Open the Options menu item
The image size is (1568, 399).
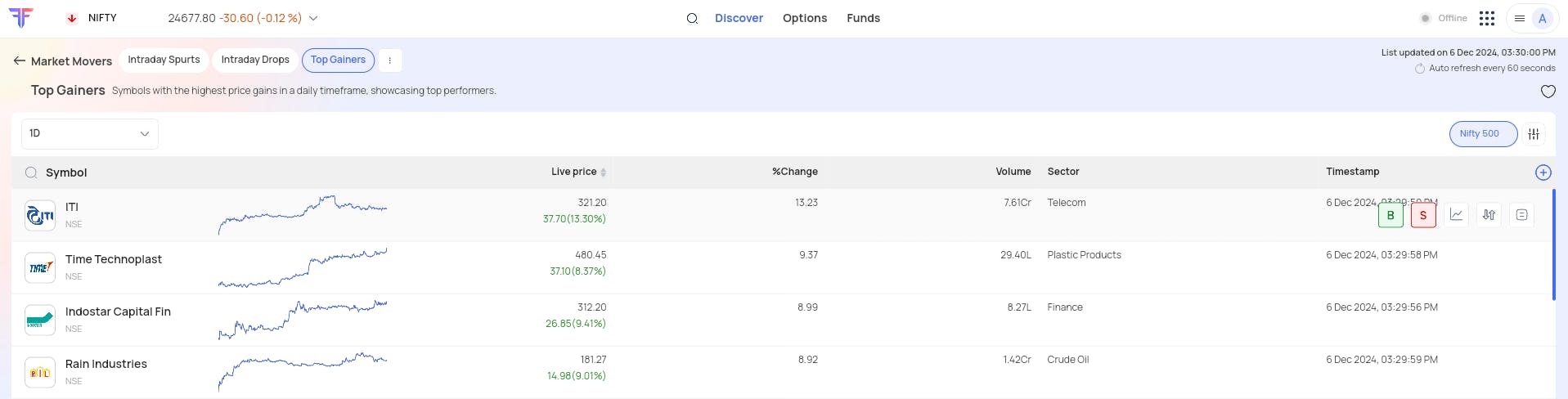(x=804, y=18)
